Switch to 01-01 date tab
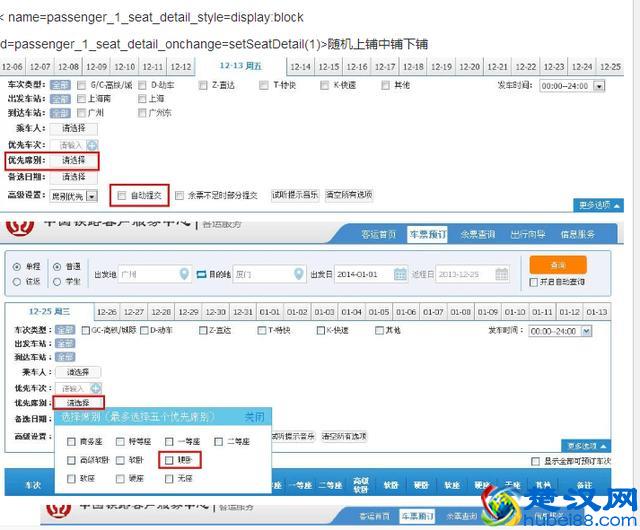The height and width of the screenshot is (530, 640). coord(270,312)
